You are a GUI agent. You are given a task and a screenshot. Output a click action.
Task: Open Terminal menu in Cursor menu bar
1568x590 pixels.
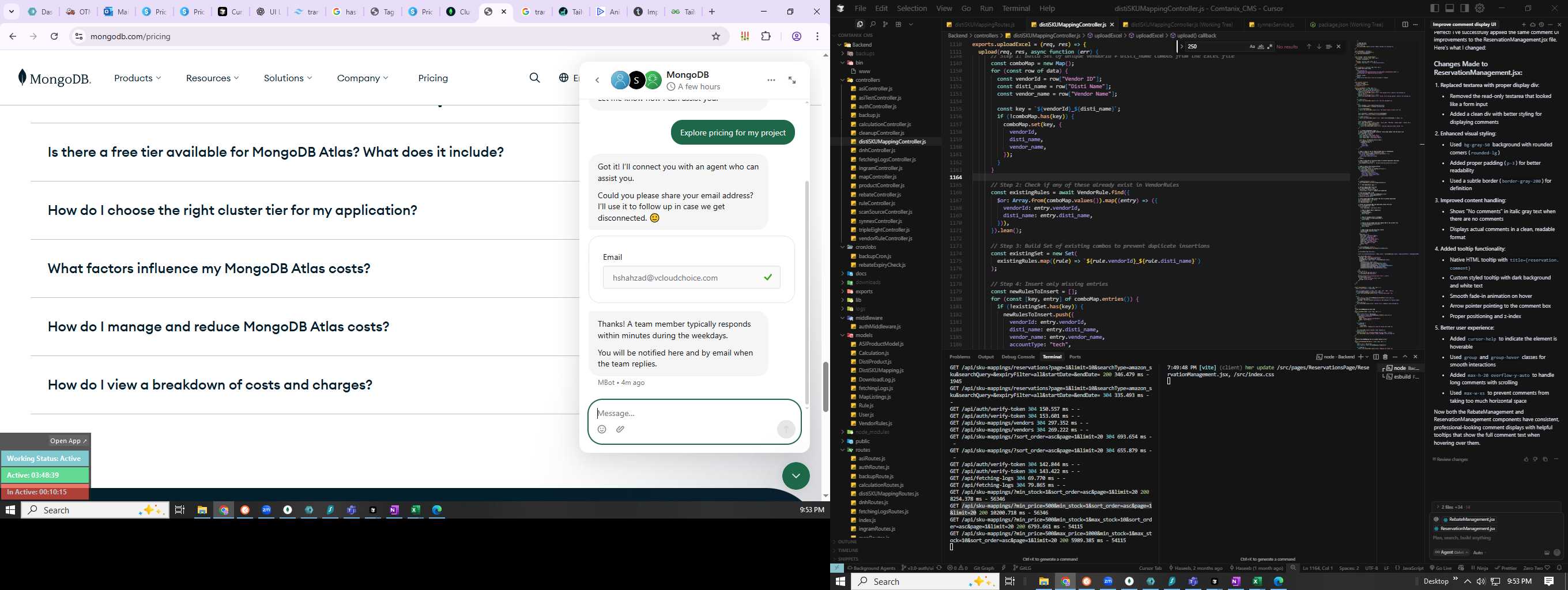(1016, 9)
